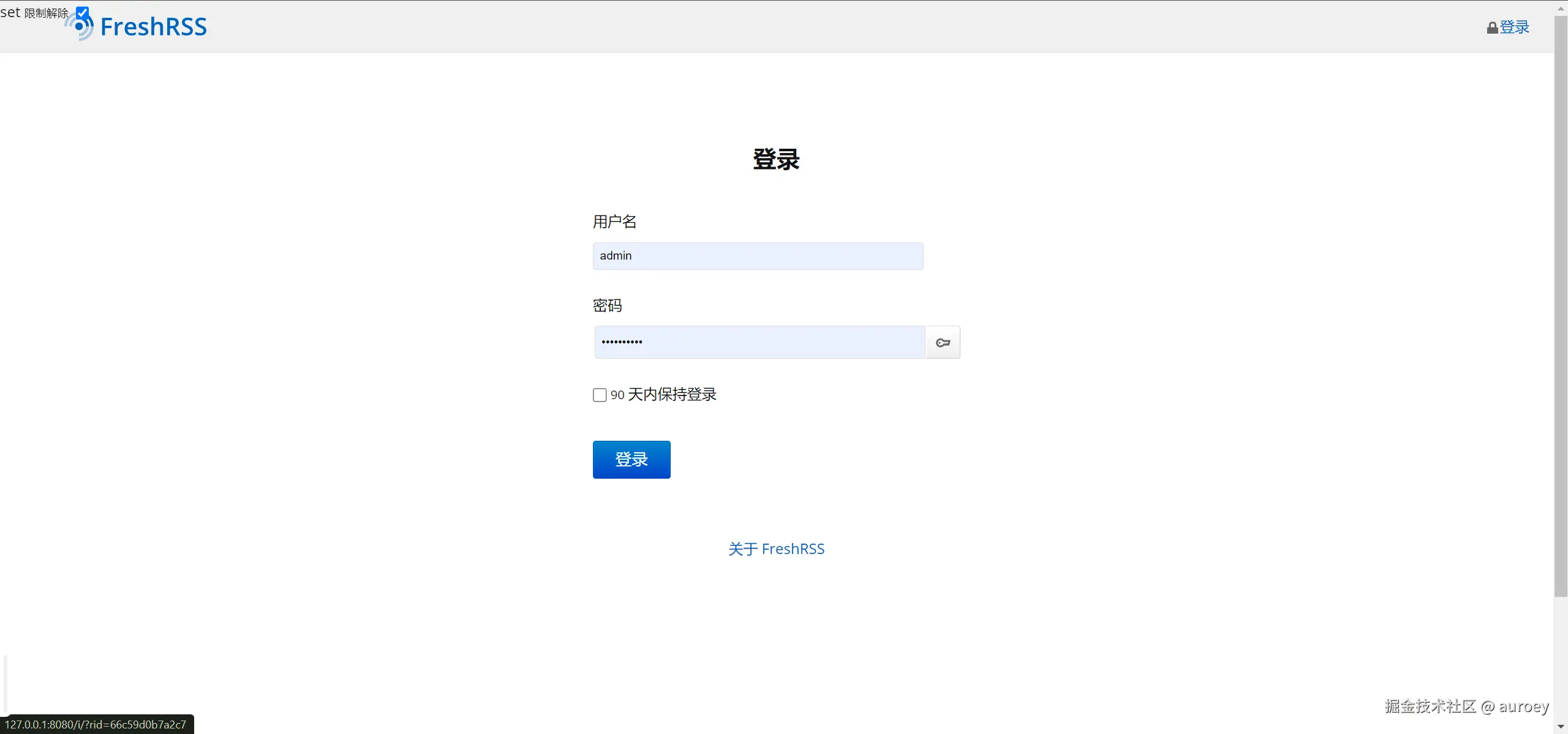Click scroll-up arrow at scrollbar top
The width and height of the screenshot is (1568, 734).
(x=1561, y=8)
